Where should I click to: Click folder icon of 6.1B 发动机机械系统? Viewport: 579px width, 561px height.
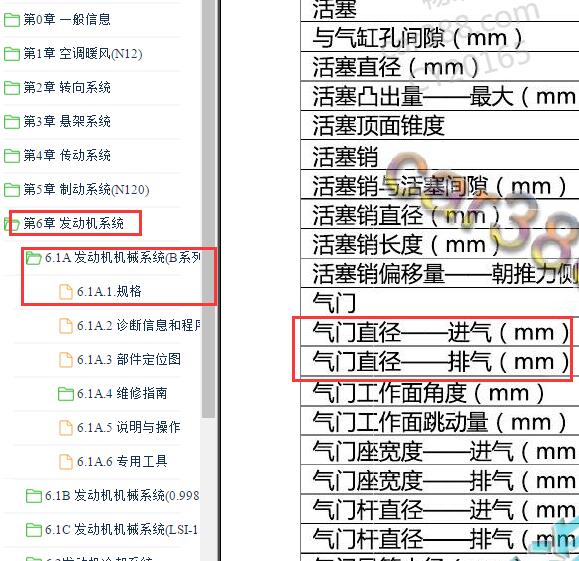(x=34, y=496)
